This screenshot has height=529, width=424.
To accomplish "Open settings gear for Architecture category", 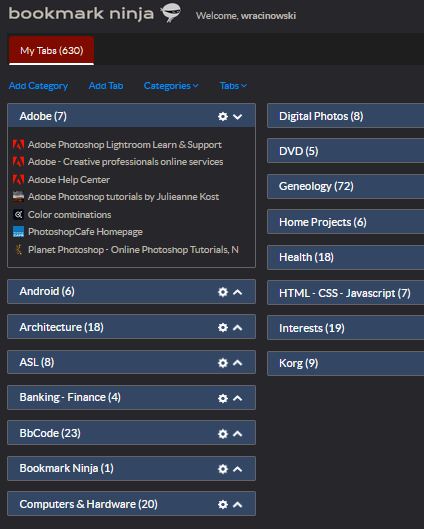I will [x=223, y=327].
